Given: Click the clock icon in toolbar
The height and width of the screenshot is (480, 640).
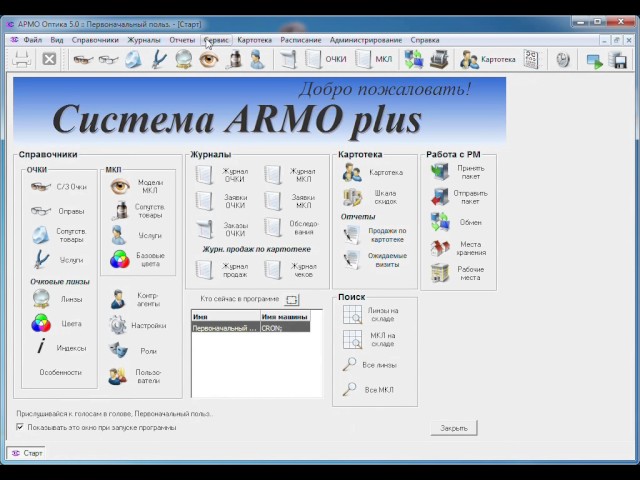Looking at the screenshot, I should pos(563,60).
